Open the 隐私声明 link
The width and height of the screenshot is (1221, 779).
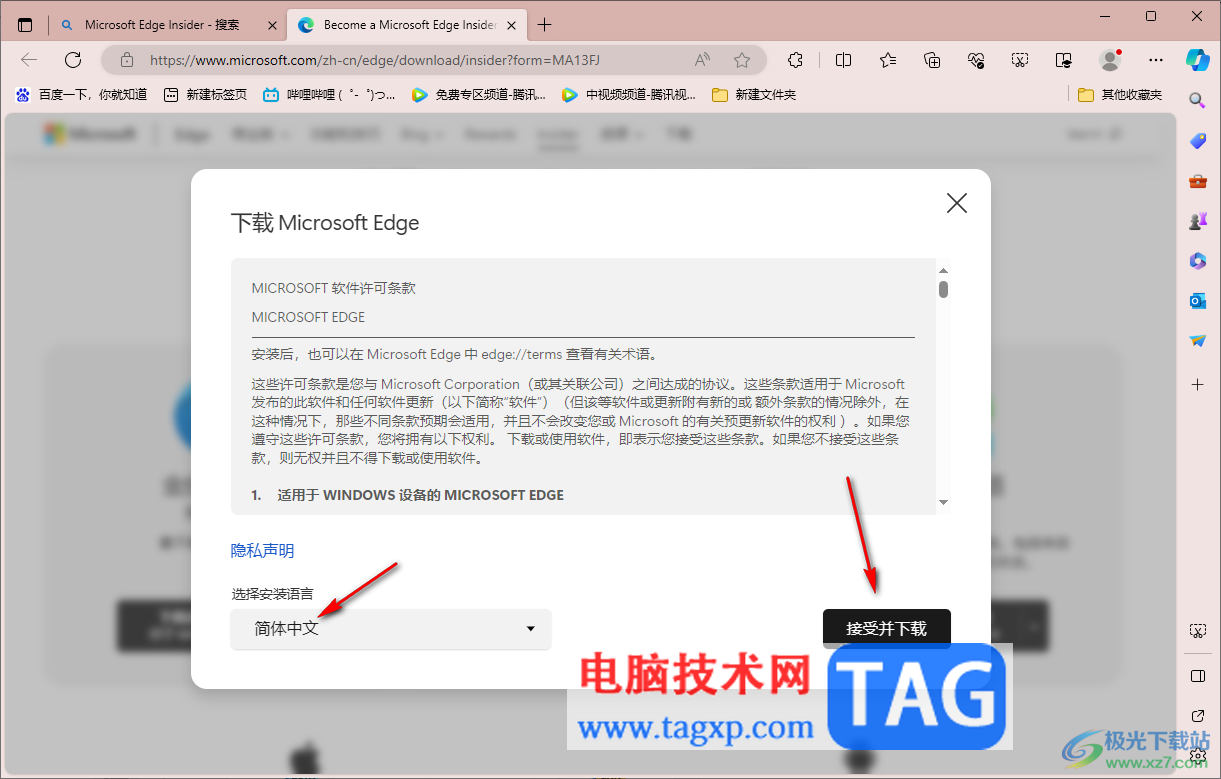point(263,551)
